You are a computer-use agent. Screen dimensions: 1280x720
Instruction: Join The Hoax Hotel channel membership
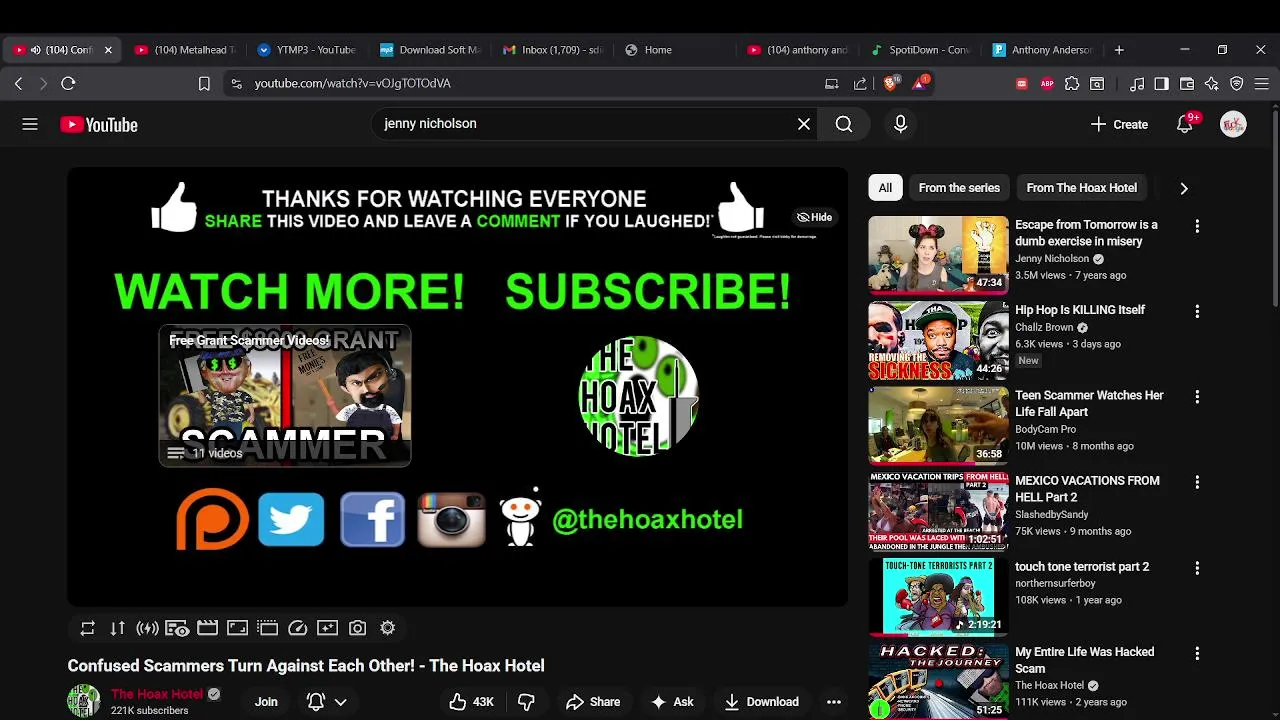266,702
